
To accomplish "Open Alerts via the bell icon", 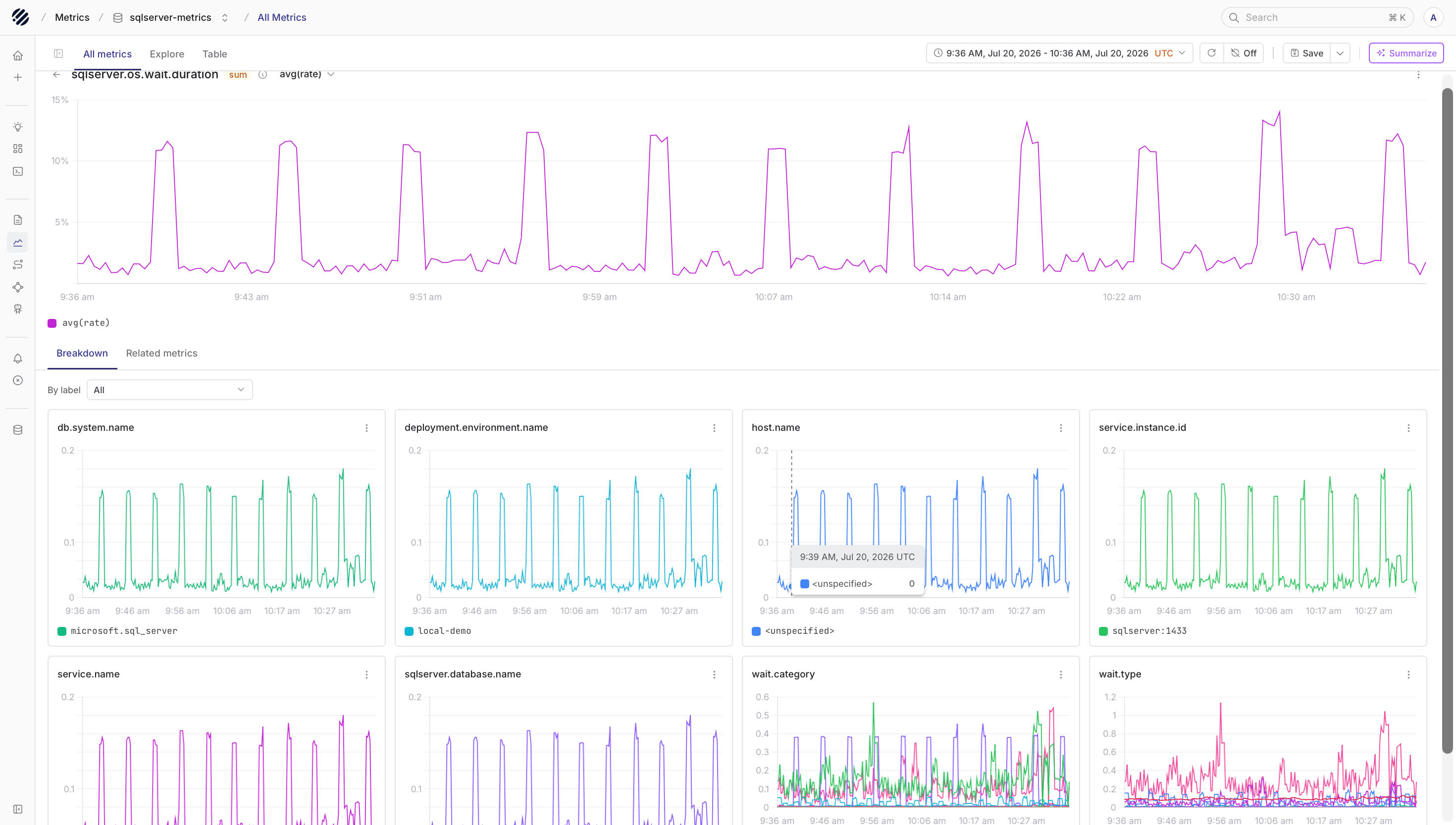I will point(17,359).
